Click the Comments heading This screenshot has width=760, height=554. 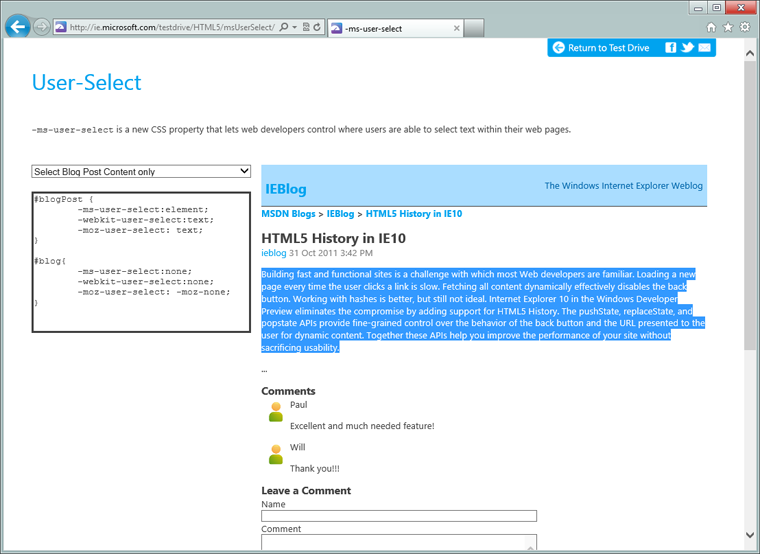tap(288, 391)
